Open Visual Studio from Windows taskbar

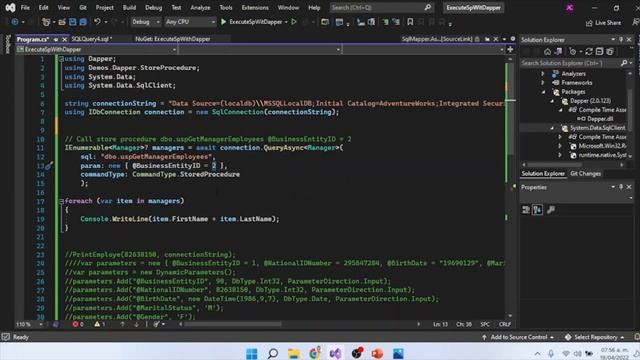tap(336, 353)
